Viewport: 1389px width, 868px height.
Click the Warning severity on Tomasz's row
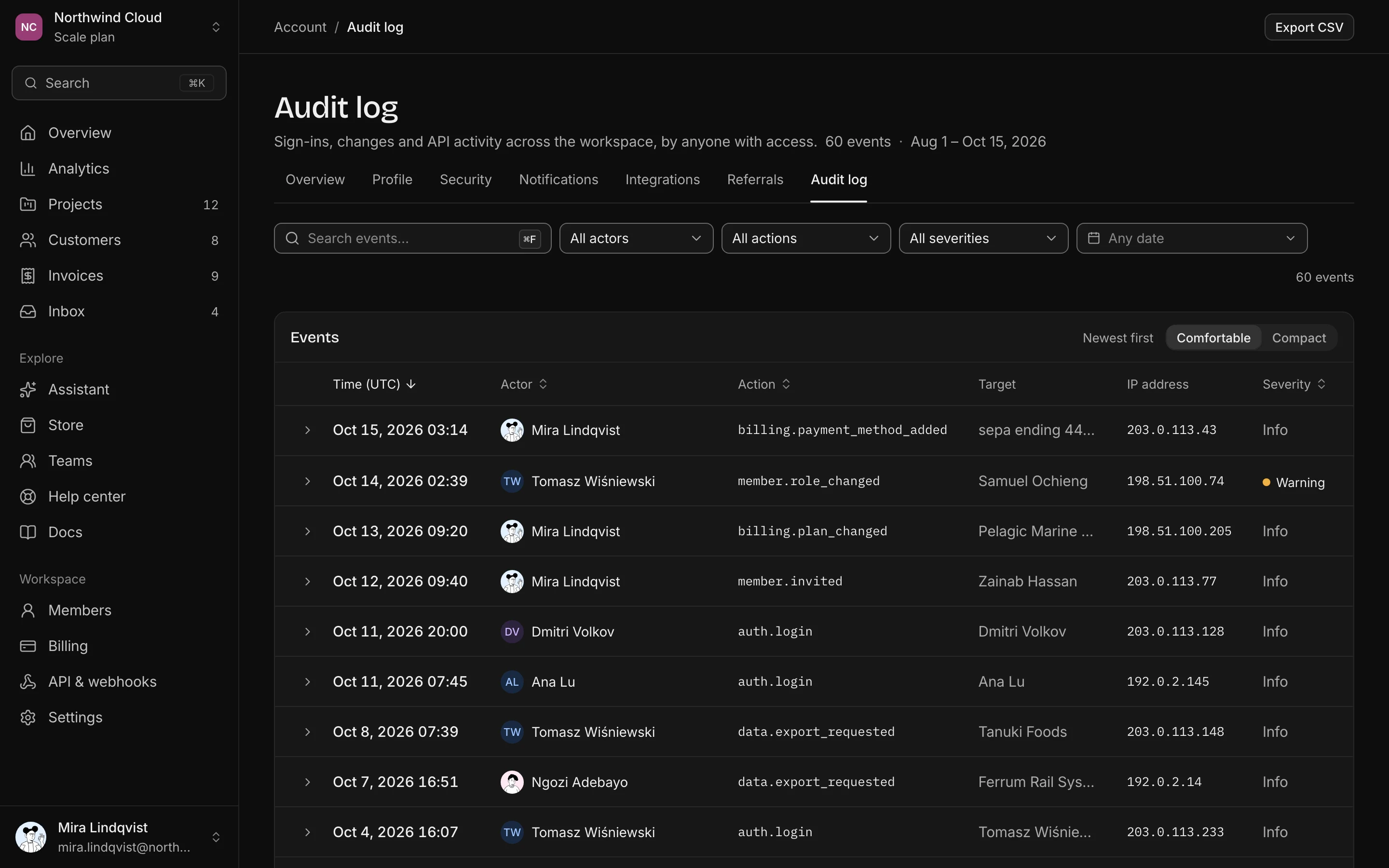click(1293, 482)
